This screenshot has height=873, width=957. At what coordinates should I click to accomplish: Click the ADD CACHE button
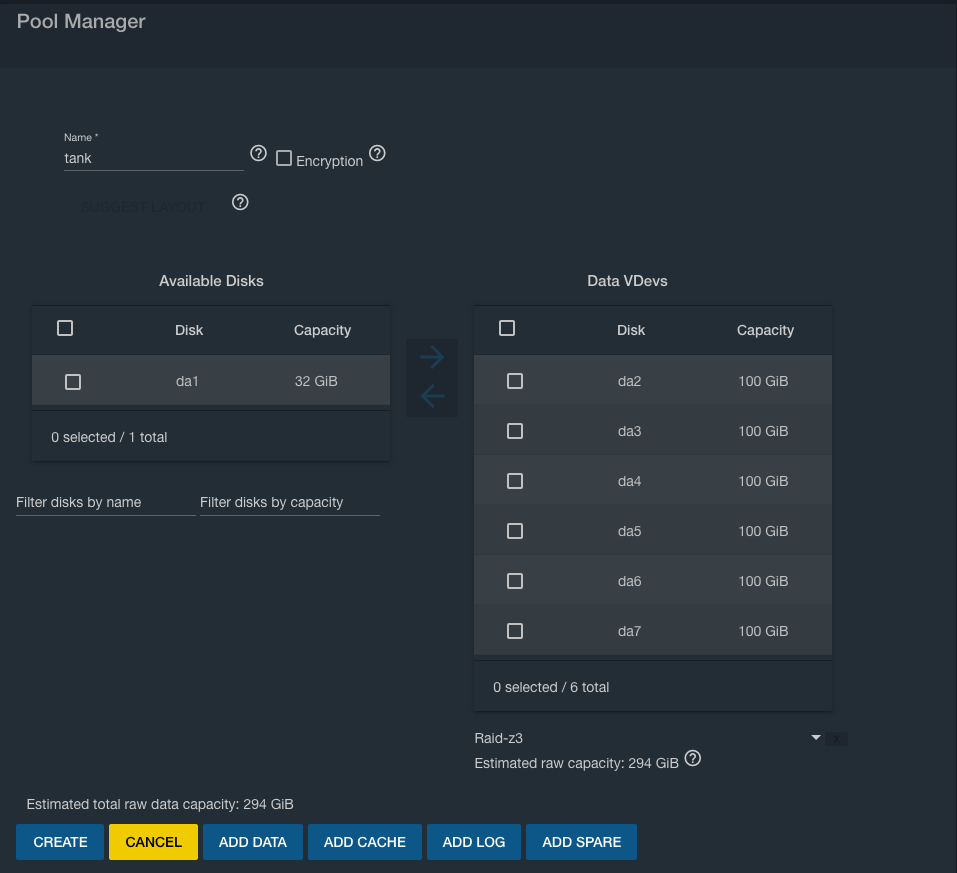click(364, 842)
